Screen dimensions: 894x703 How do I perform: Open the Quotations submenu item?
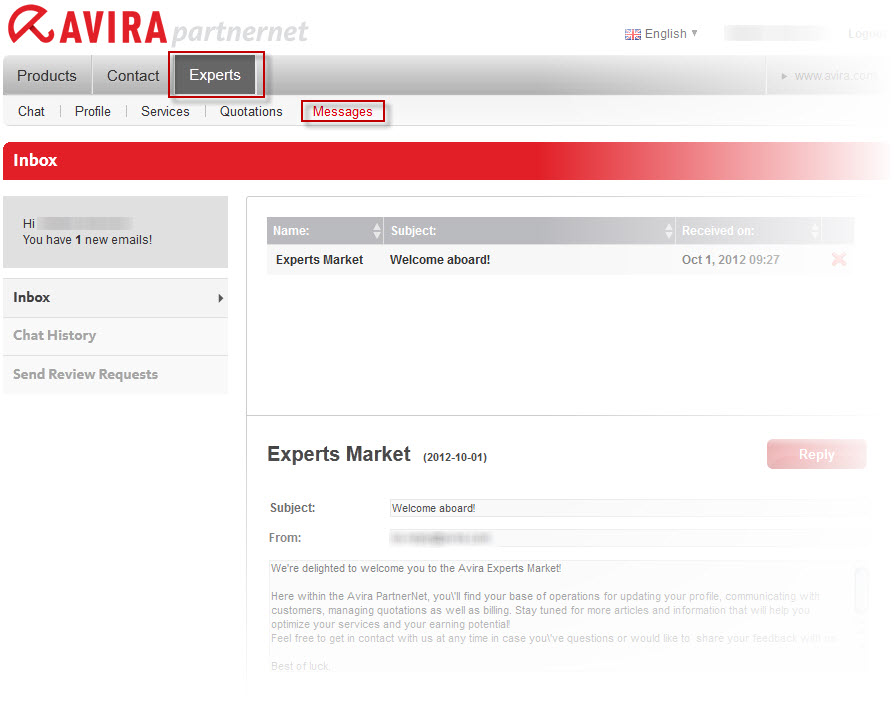click(251, 111)
